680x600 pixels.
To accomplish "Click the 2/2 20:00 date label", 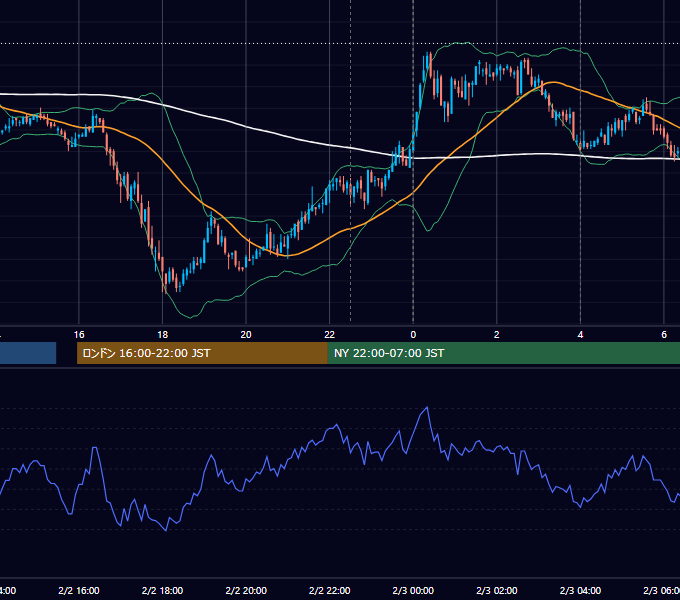I will 246,590.
